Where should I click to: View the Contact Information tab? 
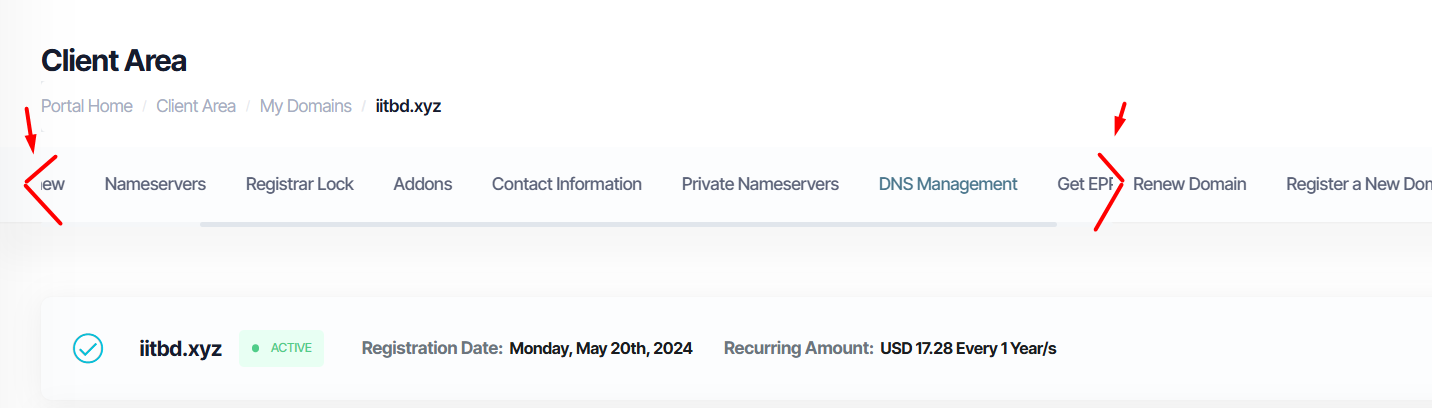[567, 184]
